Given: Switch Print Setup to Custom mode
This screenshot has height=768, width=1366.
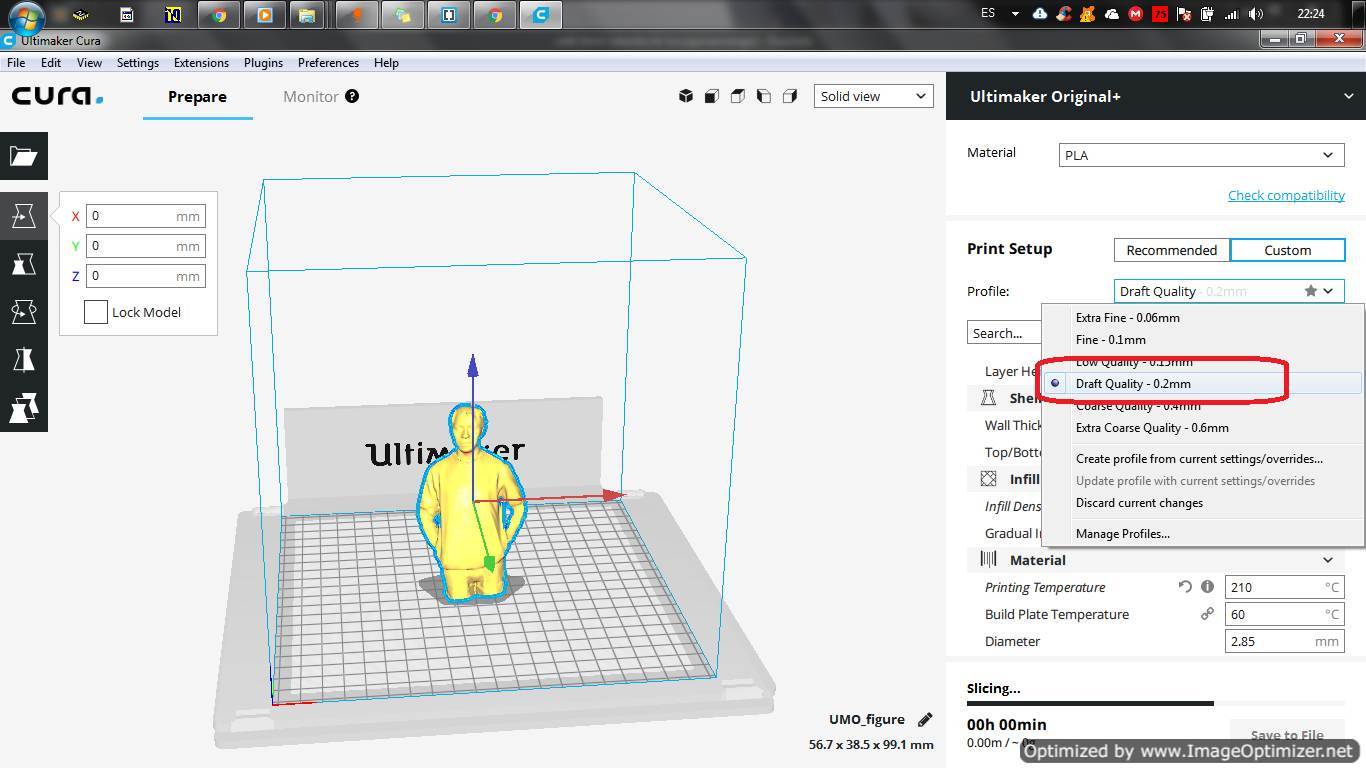Looking at the screenshot, I should 1287,250.
